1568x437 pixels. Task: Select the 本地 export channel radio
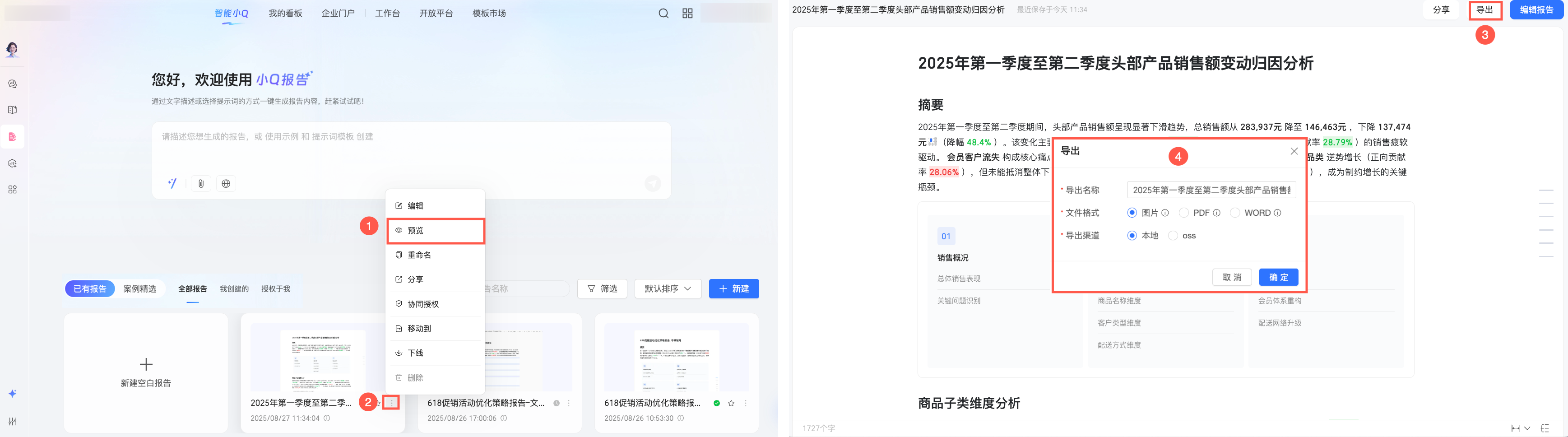(x=1132, y=236)
